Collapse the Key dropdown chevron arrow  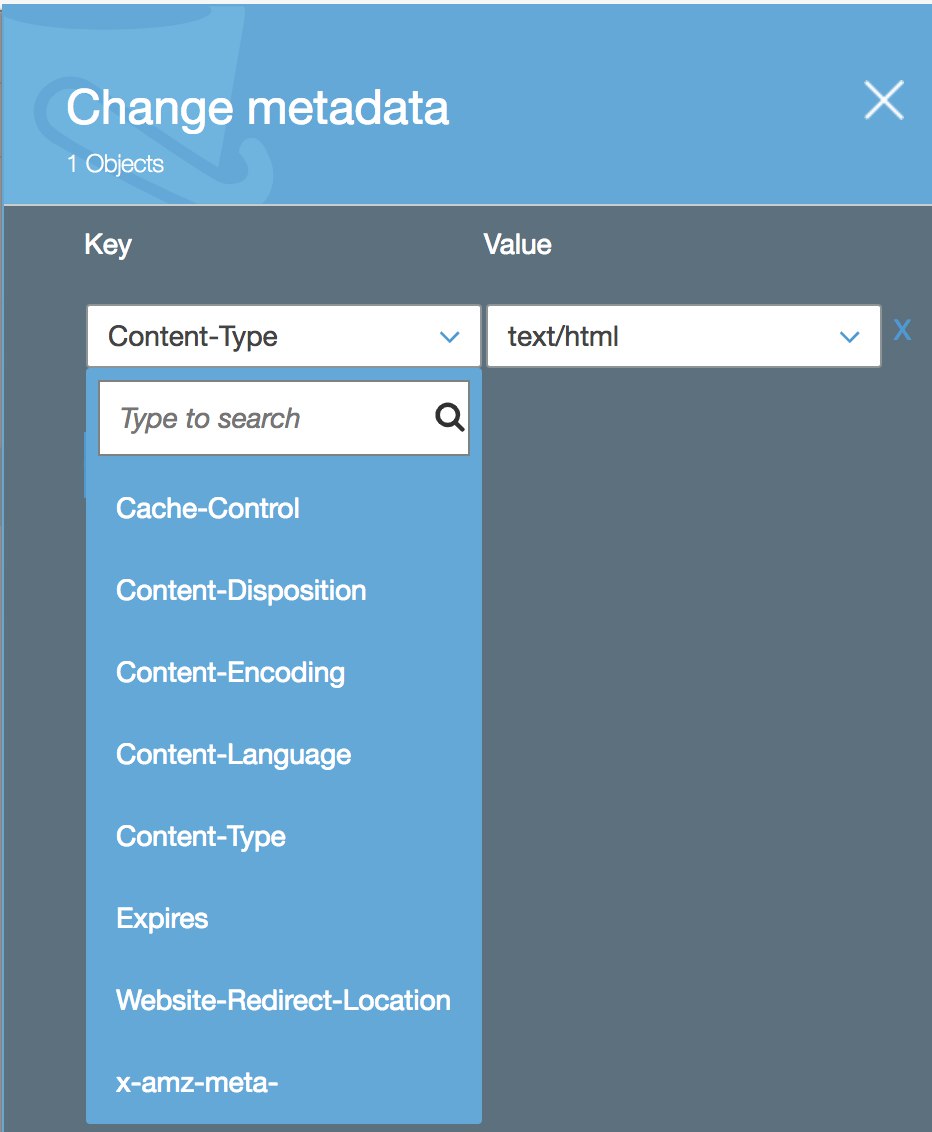450,337
